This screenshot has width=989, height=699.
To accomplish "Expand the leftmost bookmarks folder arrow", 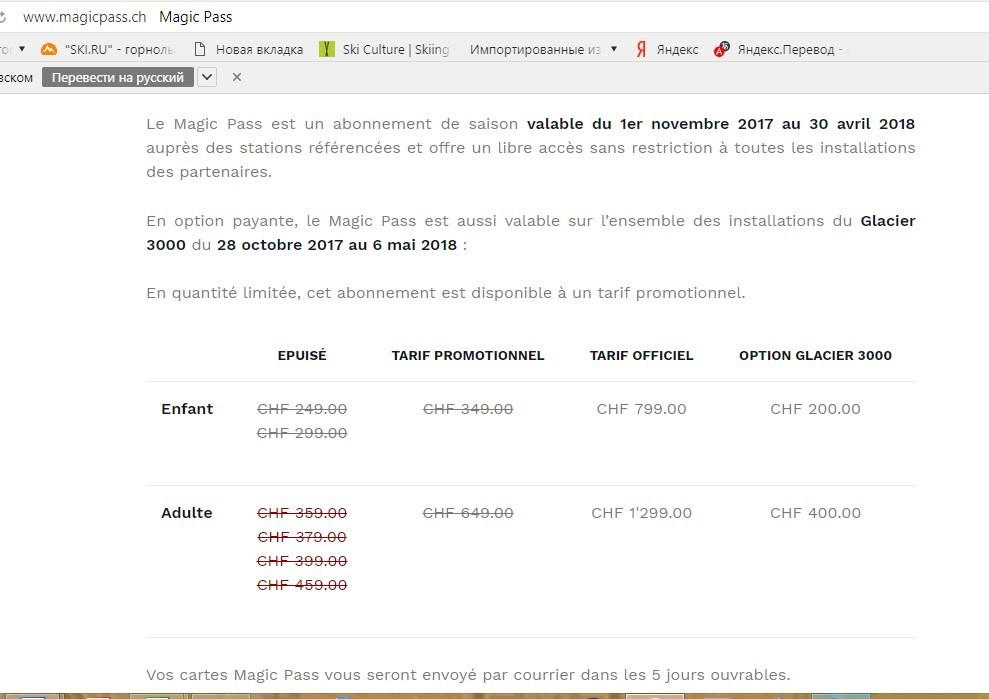I will pos(22,49).
